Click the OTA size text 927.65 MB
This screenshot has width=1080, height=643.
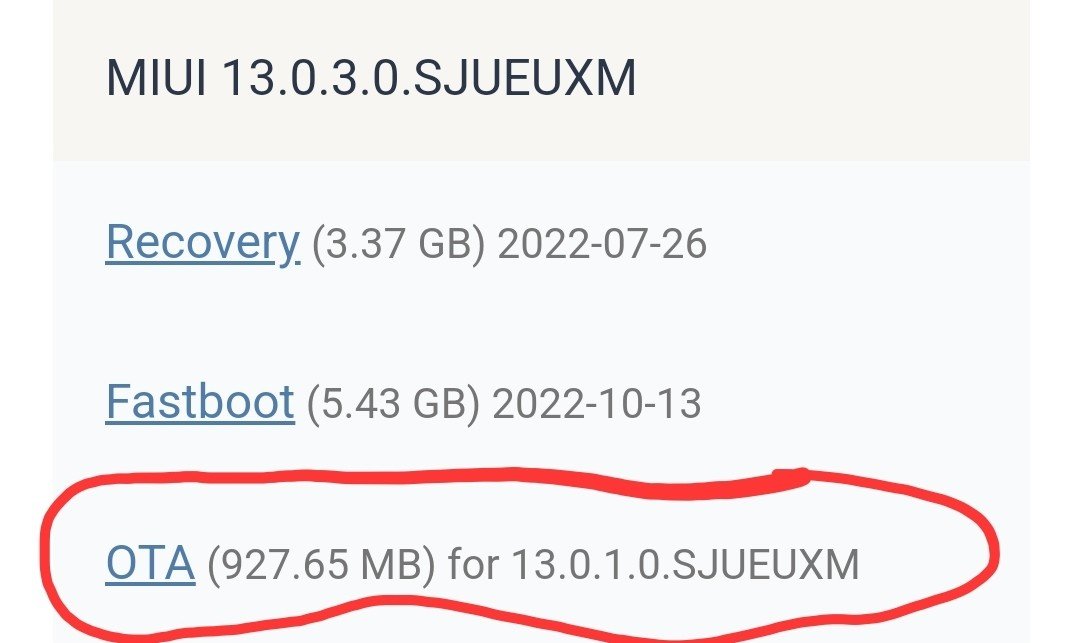click(322, 566)
